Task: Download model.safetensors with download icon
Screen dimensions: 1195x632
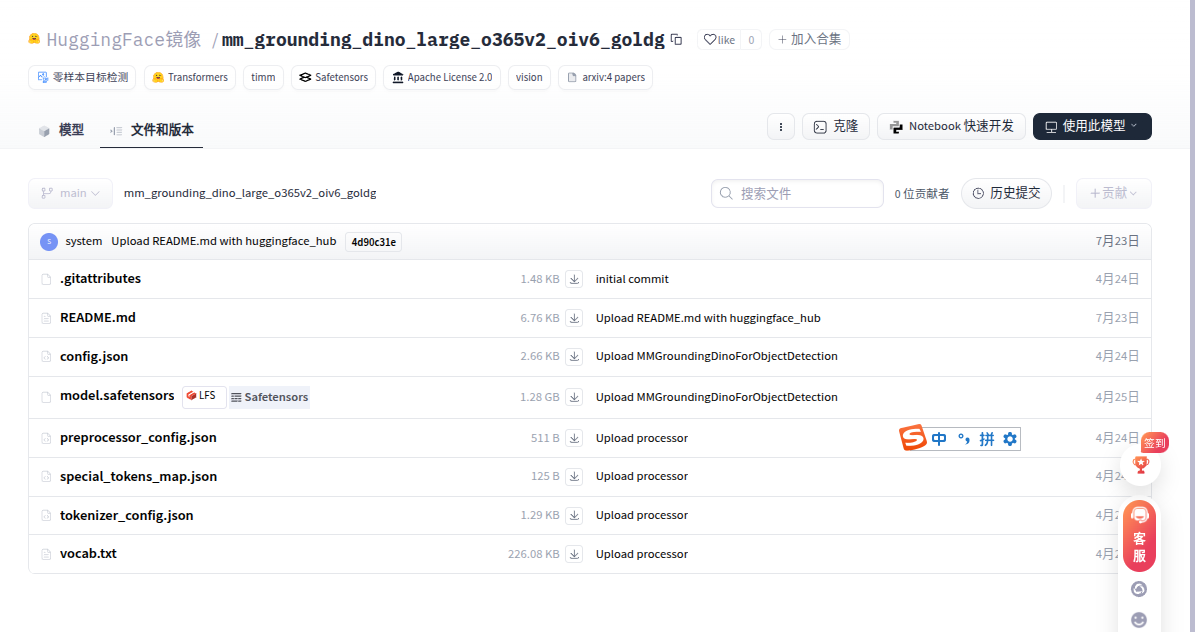Action: pos(575,397)
